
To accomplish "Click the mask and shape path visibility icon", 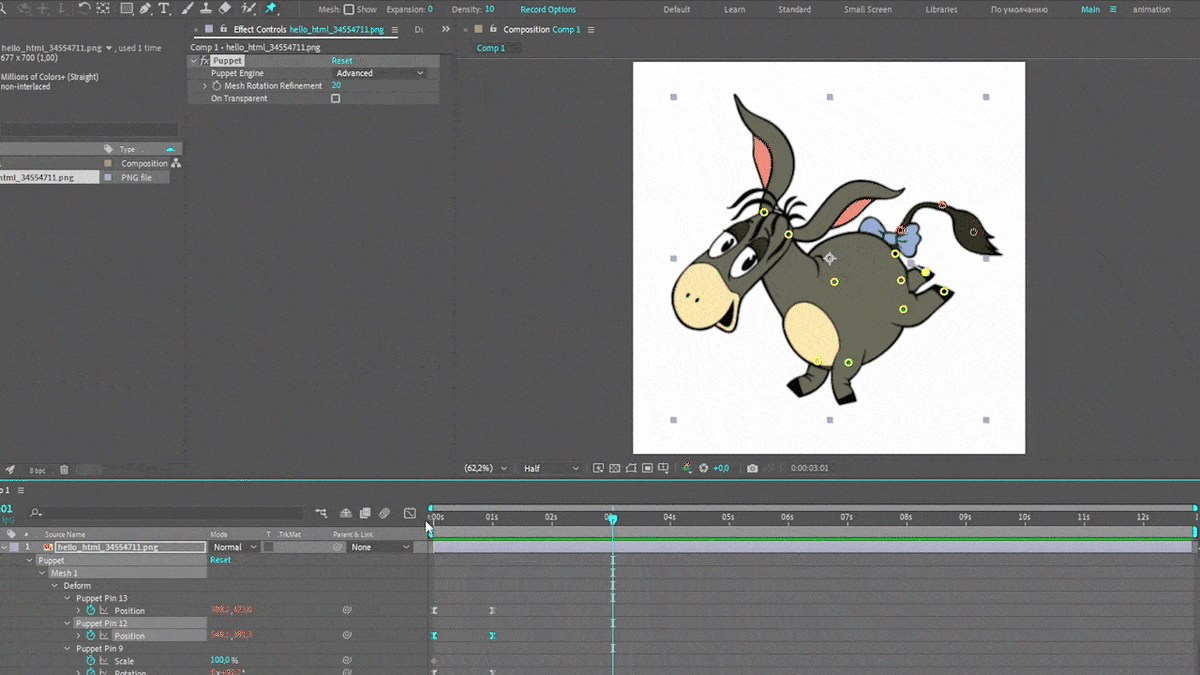I will (x=631, y=468).
